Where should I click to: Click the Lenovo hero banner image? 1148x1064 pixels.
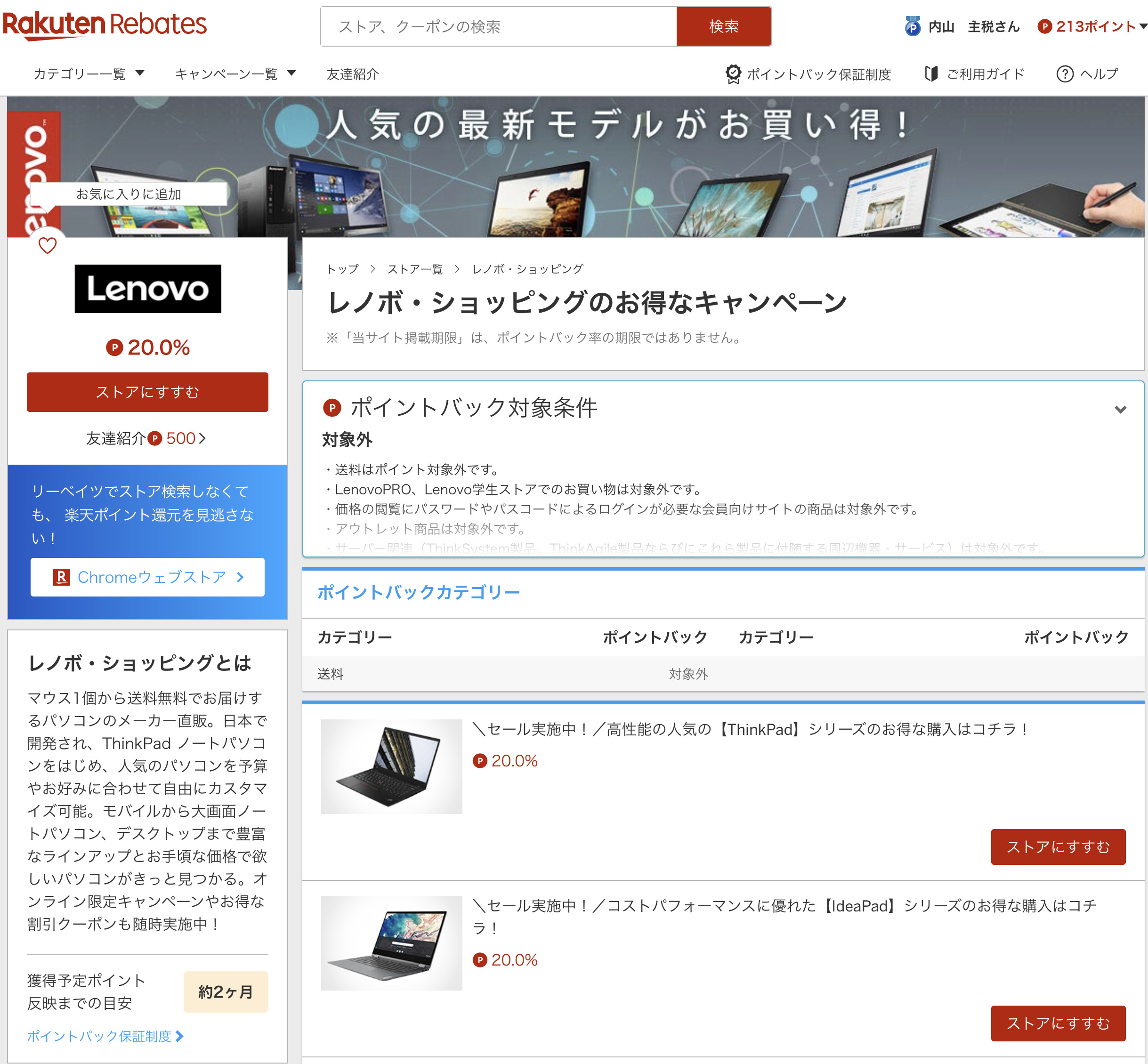click(x=576, y=167)
